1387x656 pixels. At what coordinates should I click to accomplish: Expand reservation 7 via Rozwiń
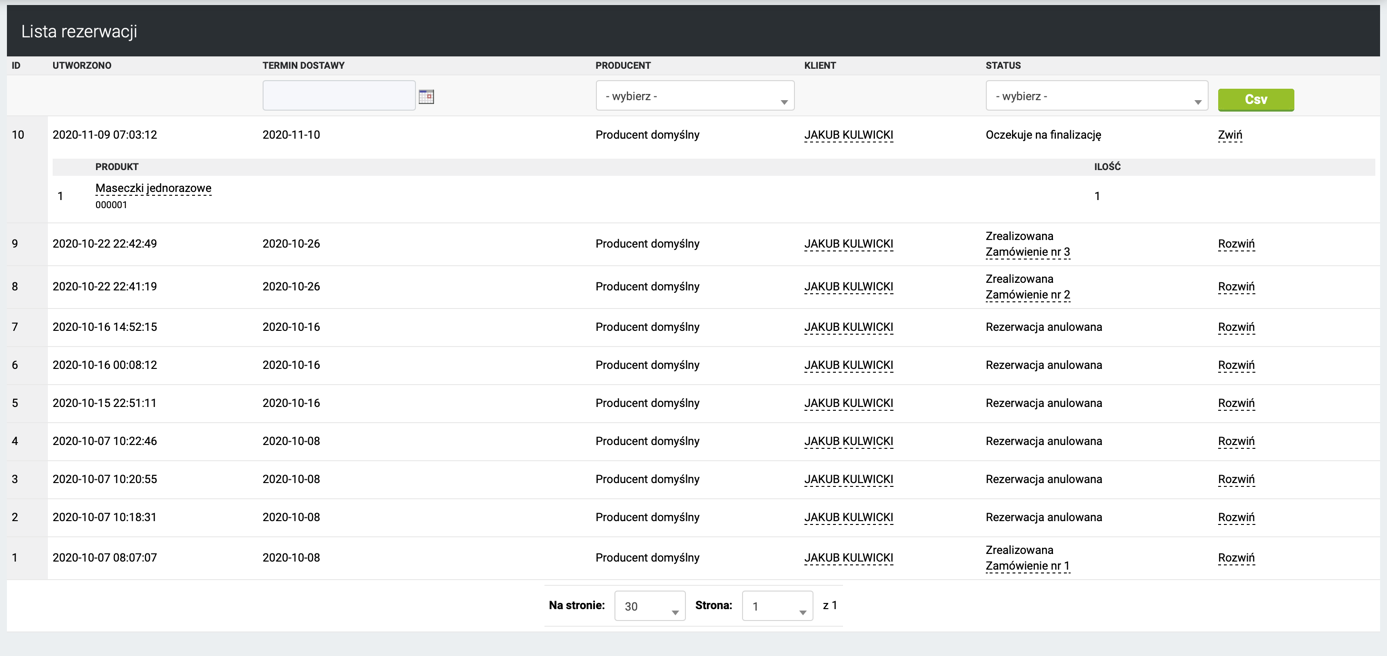coord(1235,327)
